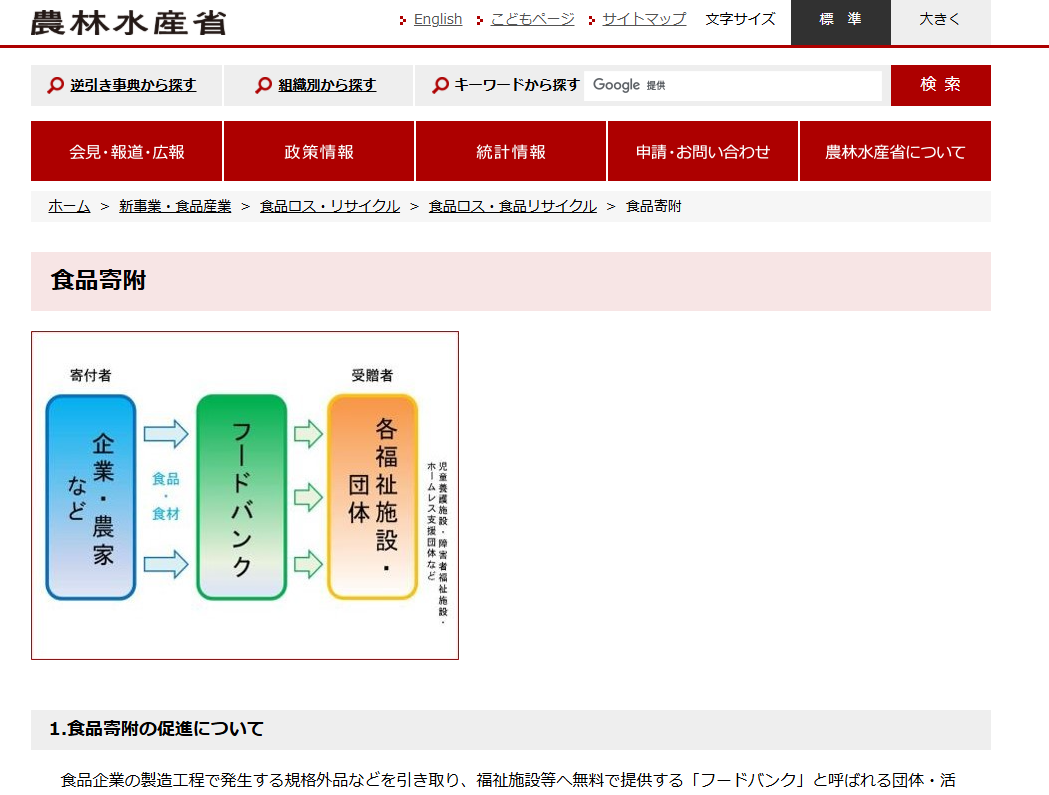Click the food bank flow diagram image
1049x795 pixels.
click(x=245, y=496)
